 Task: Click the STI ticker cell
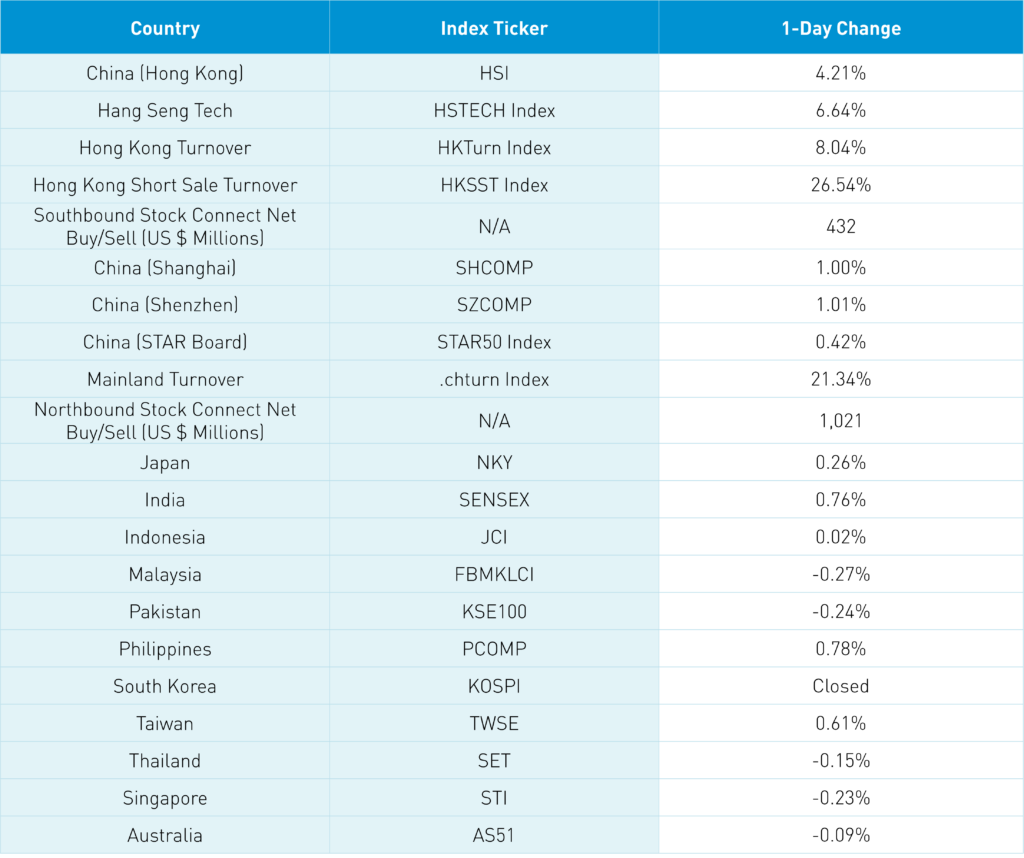(494, 798)
